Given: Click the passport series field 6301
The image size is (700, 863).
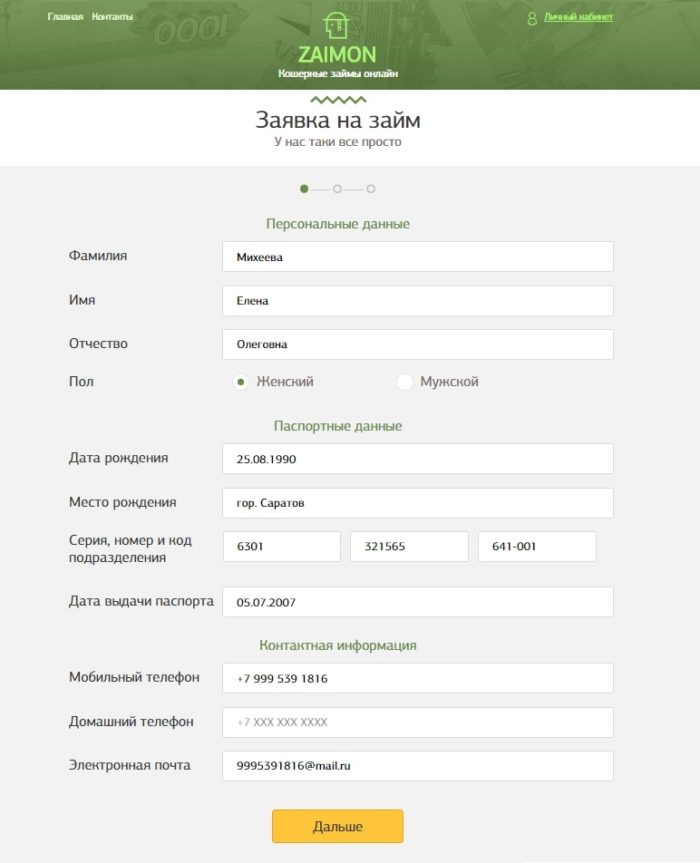Looking at the screenshot, I should [x=282, y=546].
